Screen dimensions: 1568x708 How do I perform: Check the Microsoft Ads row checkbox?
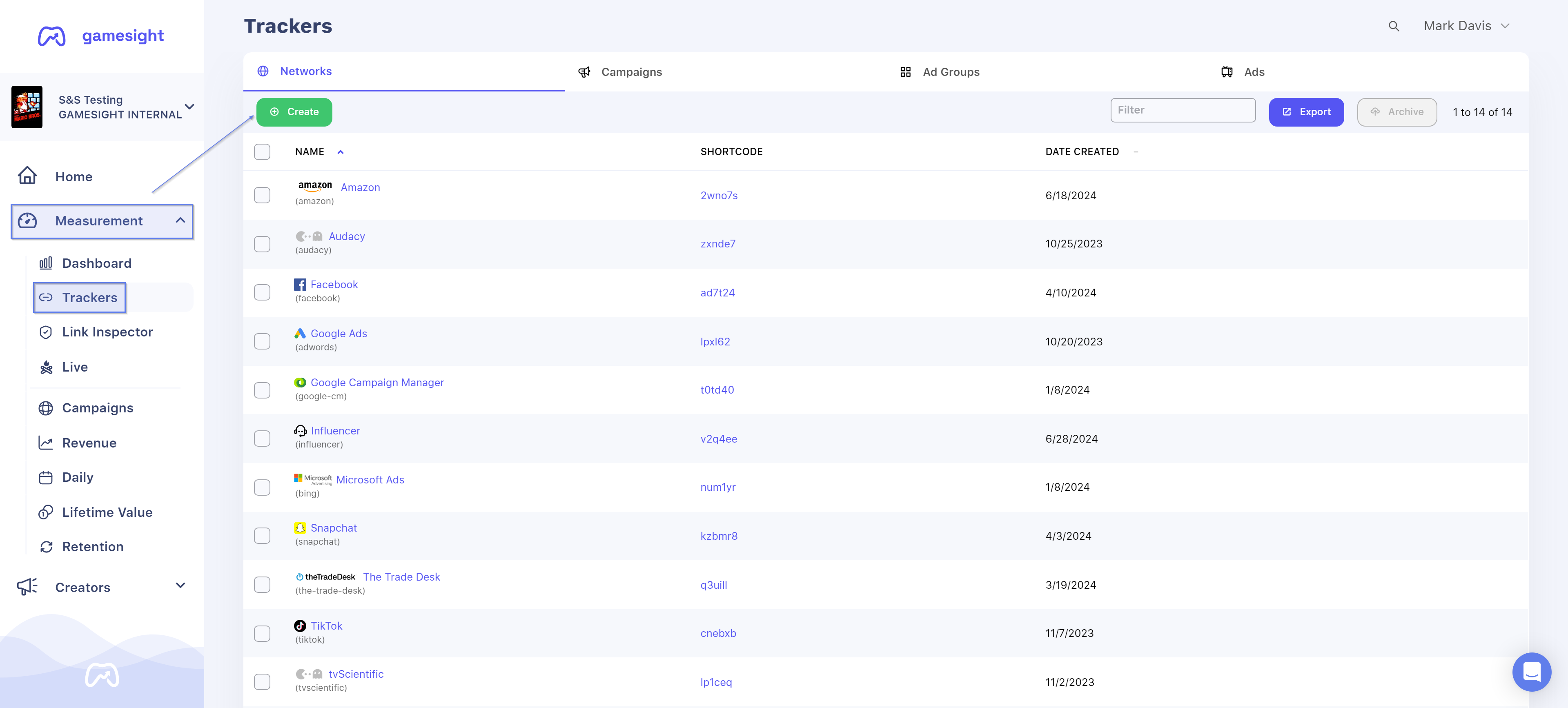click(262, 487)
